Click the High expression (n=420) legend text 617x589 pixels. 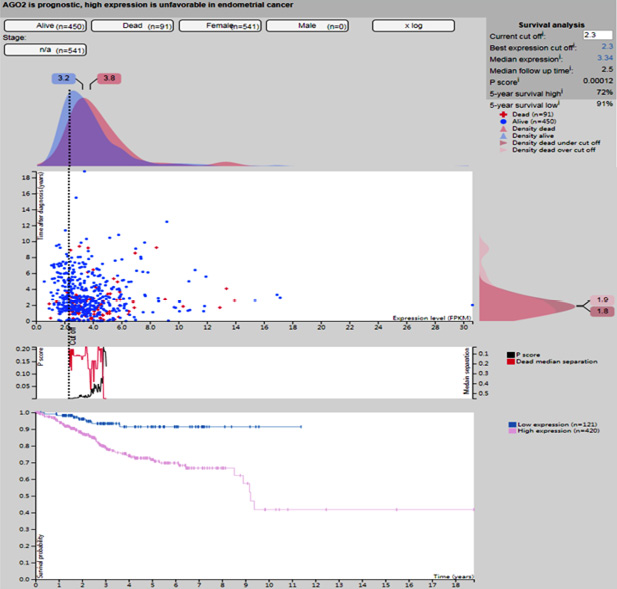tap(558, 431)
